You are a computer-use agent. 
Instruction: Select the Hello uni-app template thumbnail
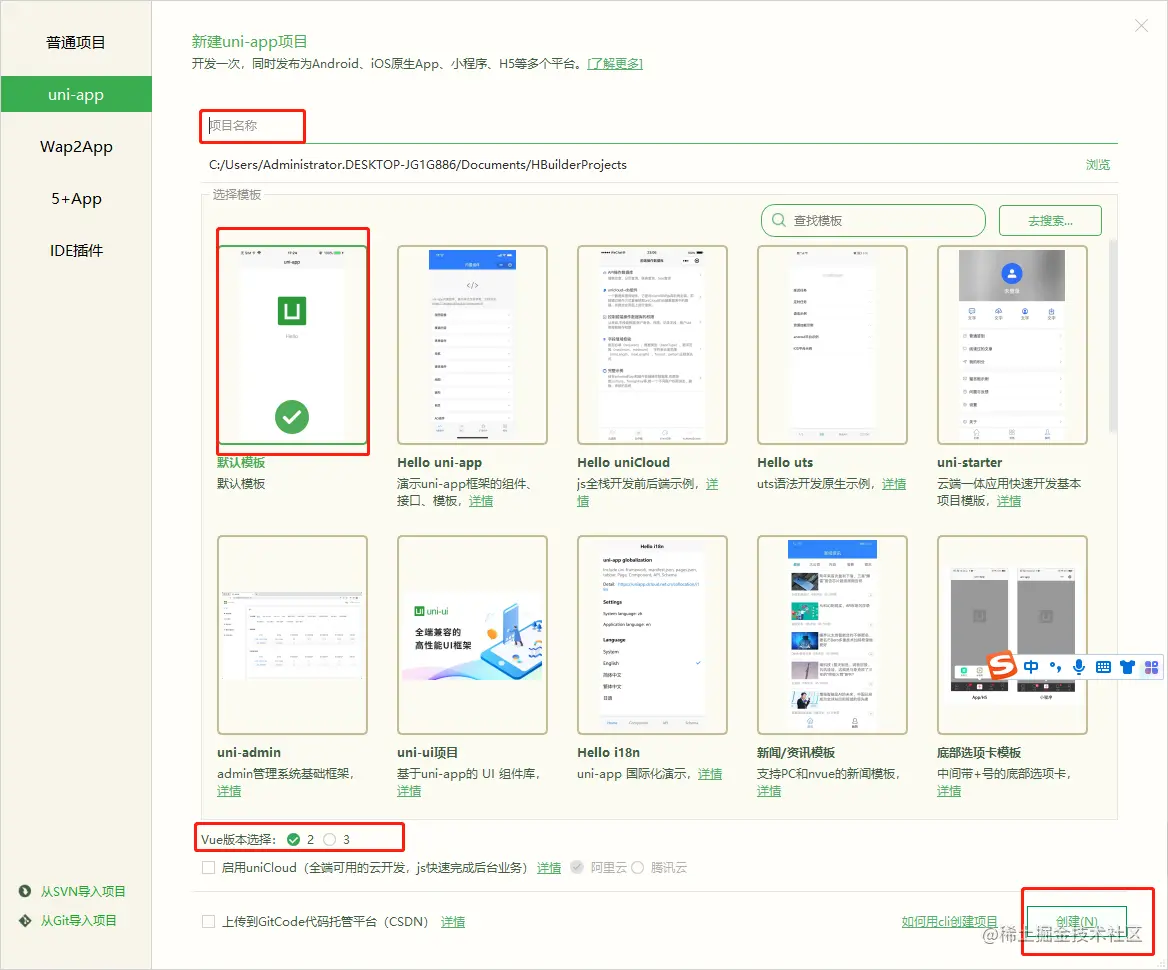pyautogui.click(x=472, y=345)
